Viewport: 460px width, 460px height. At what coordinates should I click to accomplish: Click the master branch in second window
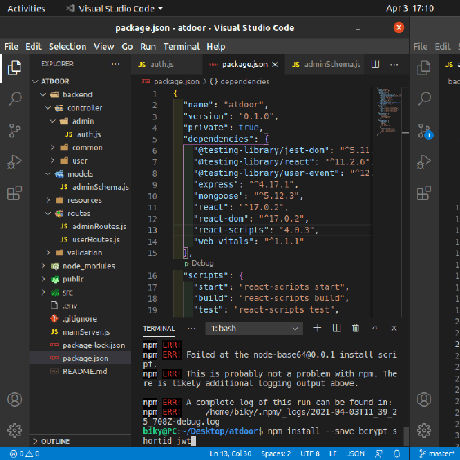pos(437,454)
